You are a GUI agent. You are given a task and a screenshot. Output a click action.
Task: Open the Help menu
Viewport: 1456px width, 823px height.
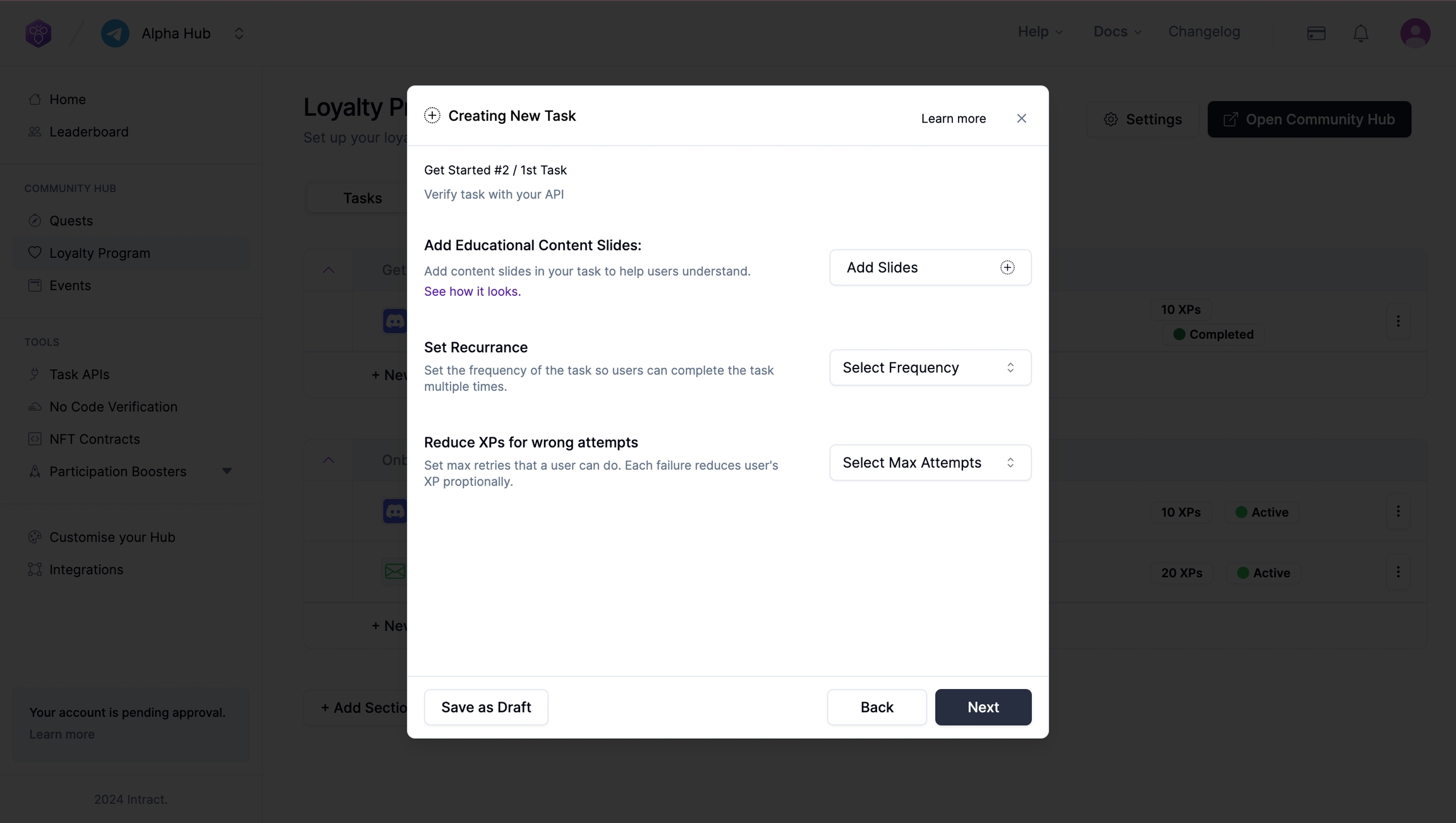[x=1040, y=32]
